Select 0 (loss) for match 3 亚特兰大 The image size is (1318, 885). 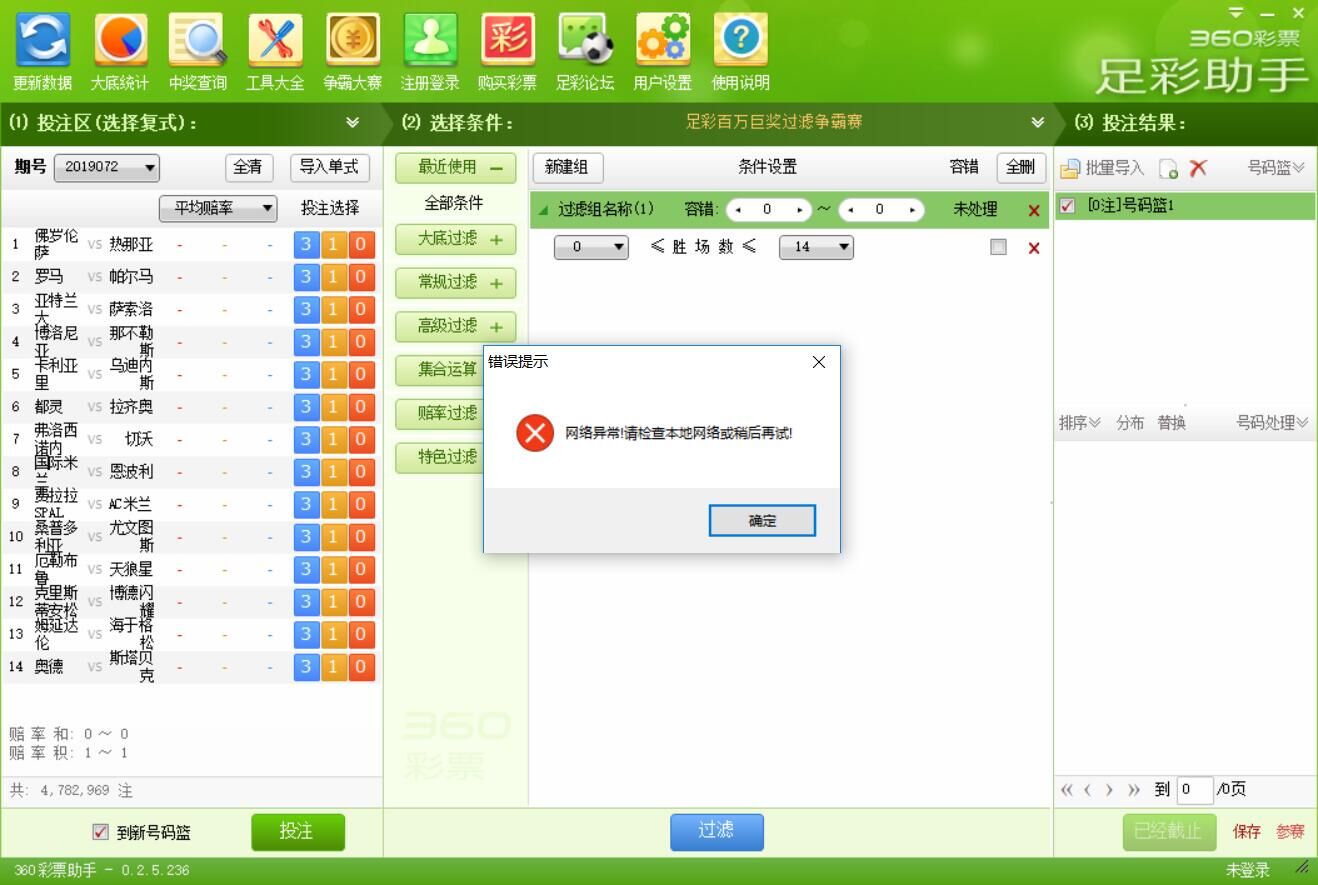(361, 309)
